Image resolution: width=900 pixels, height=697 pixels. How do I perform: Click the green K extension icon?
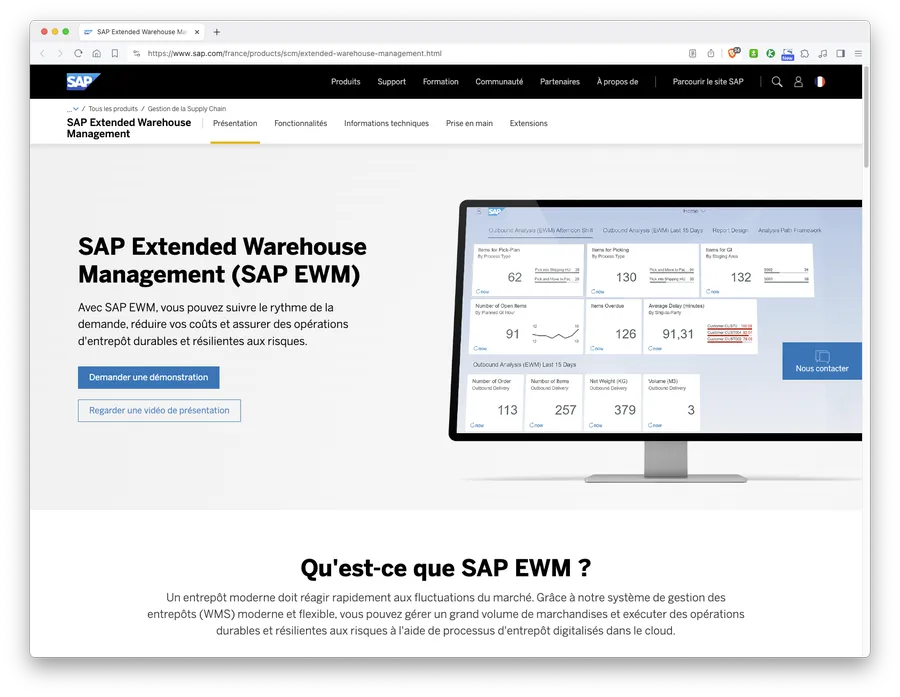(x=770, y=53)
